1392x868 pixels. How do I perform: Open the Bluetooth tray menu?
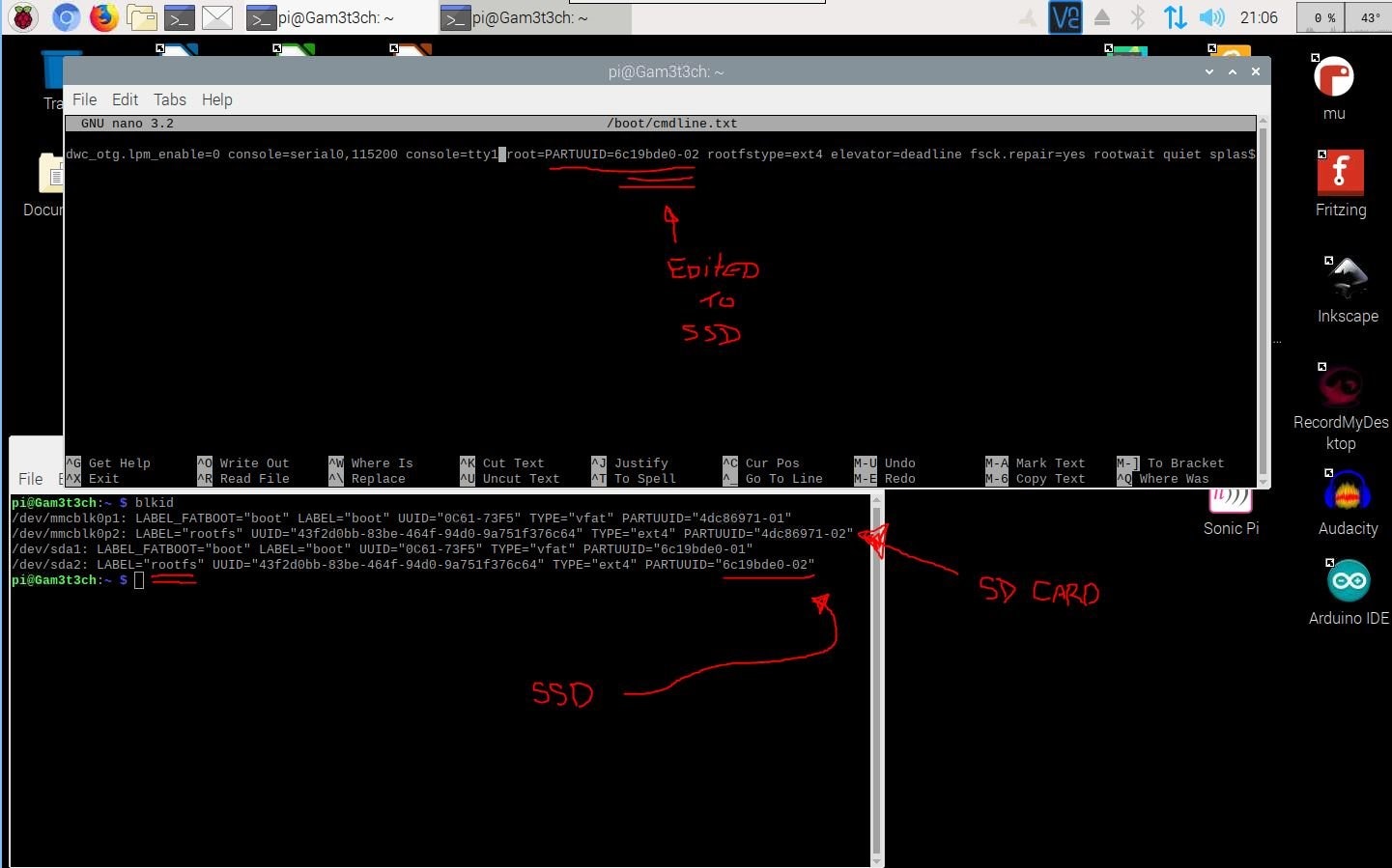click(x=1138, y=17)
